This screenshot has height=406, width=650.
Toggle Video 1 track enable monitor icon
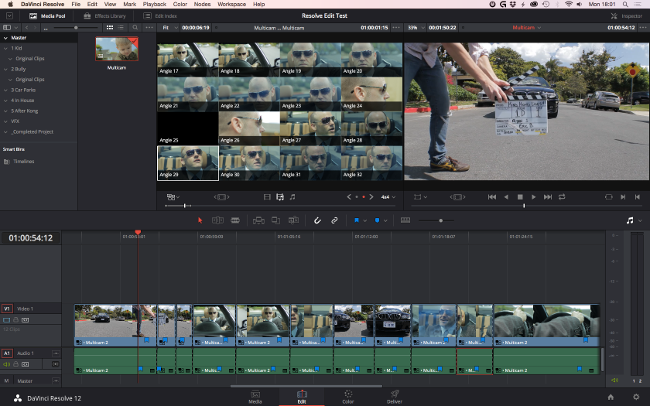tap(6, 320)
